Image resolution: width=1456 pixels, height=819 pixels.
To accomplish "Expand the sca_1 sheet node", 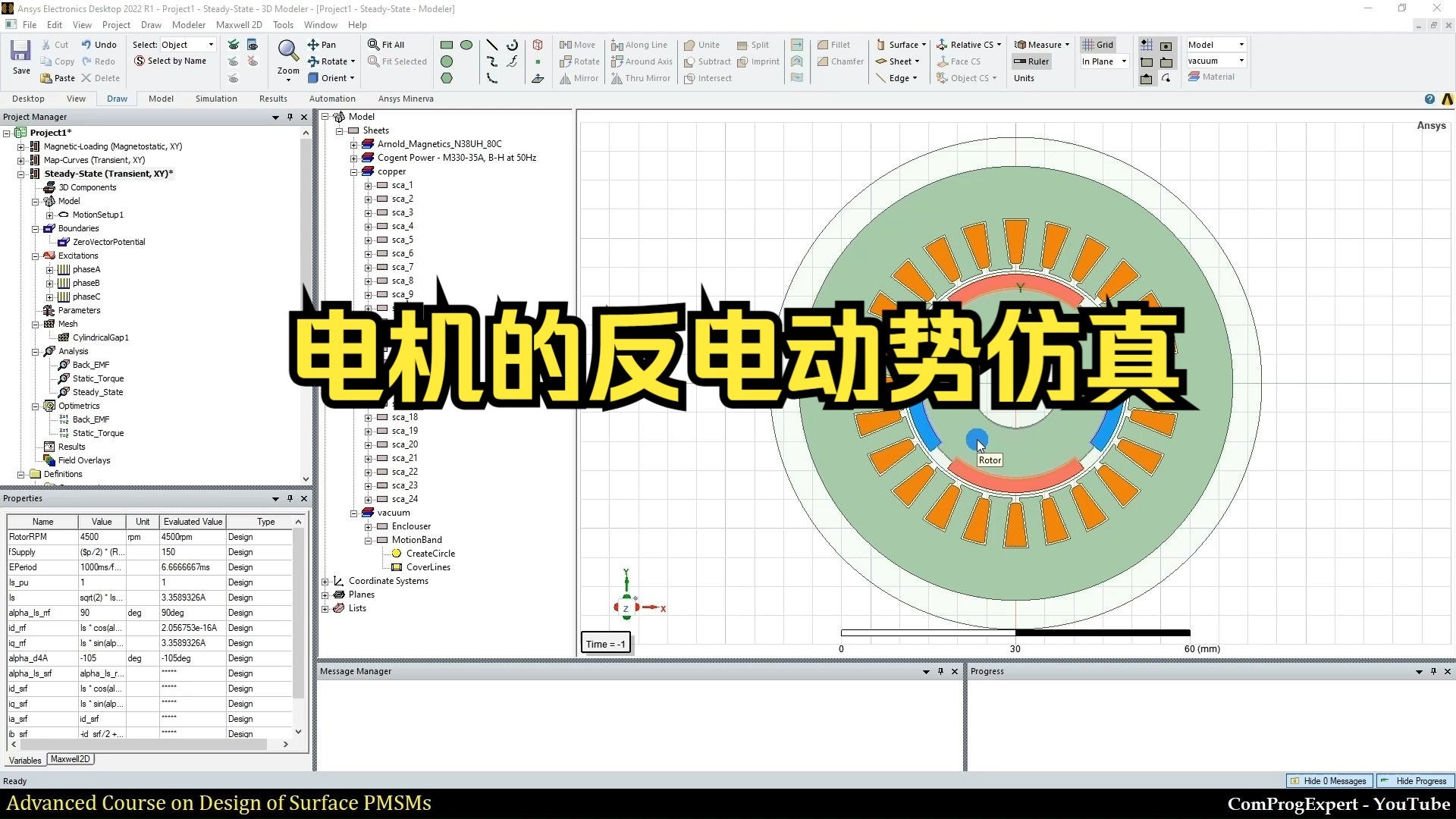I will click(x=368, y=185).
